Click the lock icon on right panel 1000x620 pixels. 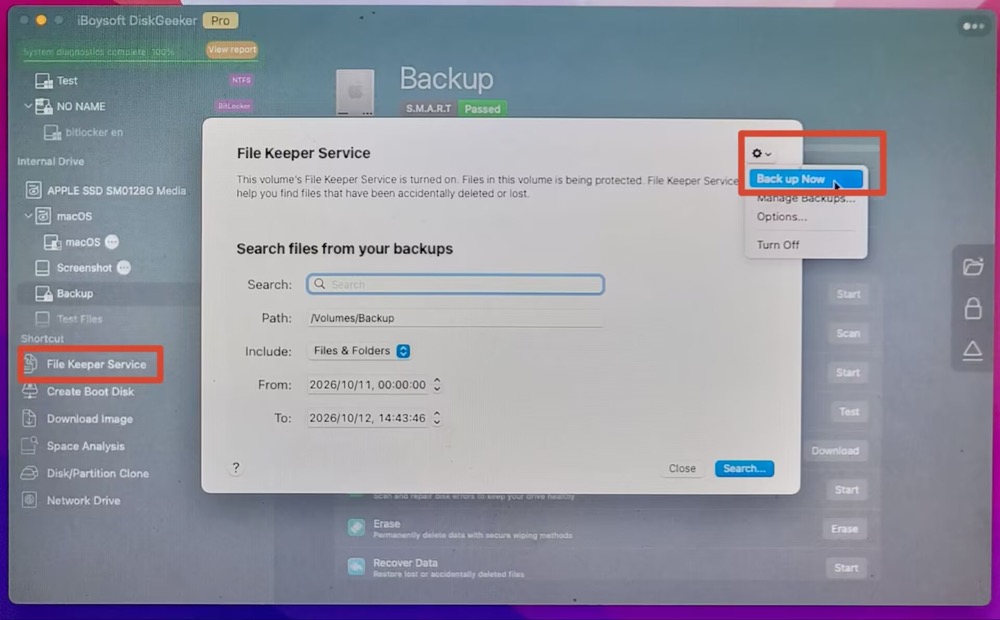973,308
